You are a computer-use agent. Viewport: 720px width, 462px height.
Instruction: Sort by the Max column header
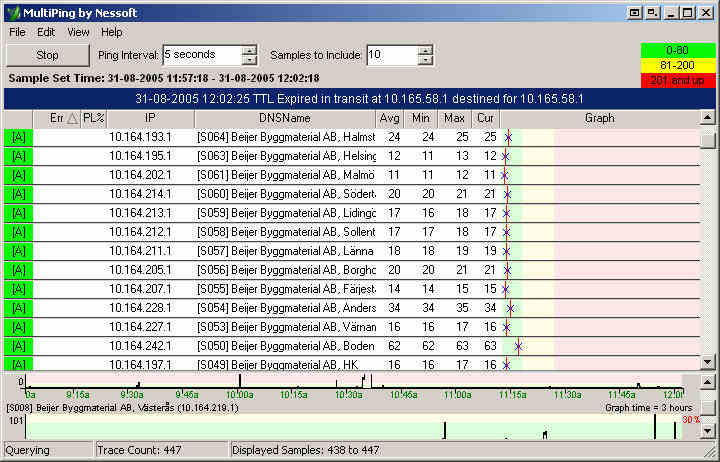pos(455,118)
